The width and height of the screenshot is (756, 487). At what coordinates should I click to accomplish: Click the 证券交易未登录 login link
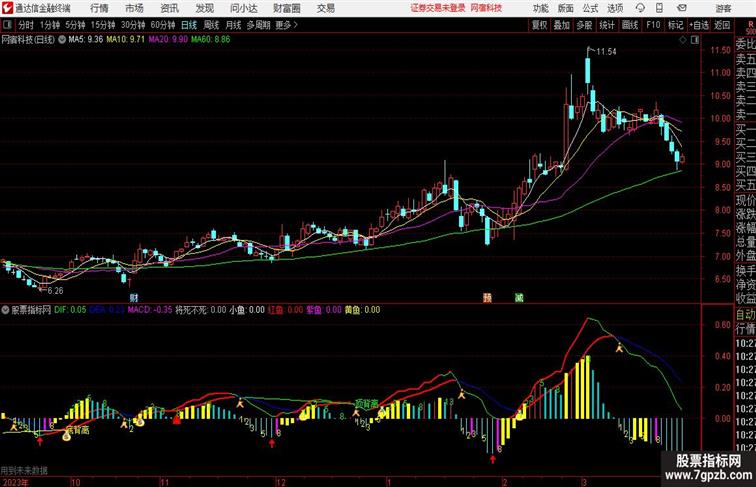(438, 8)
